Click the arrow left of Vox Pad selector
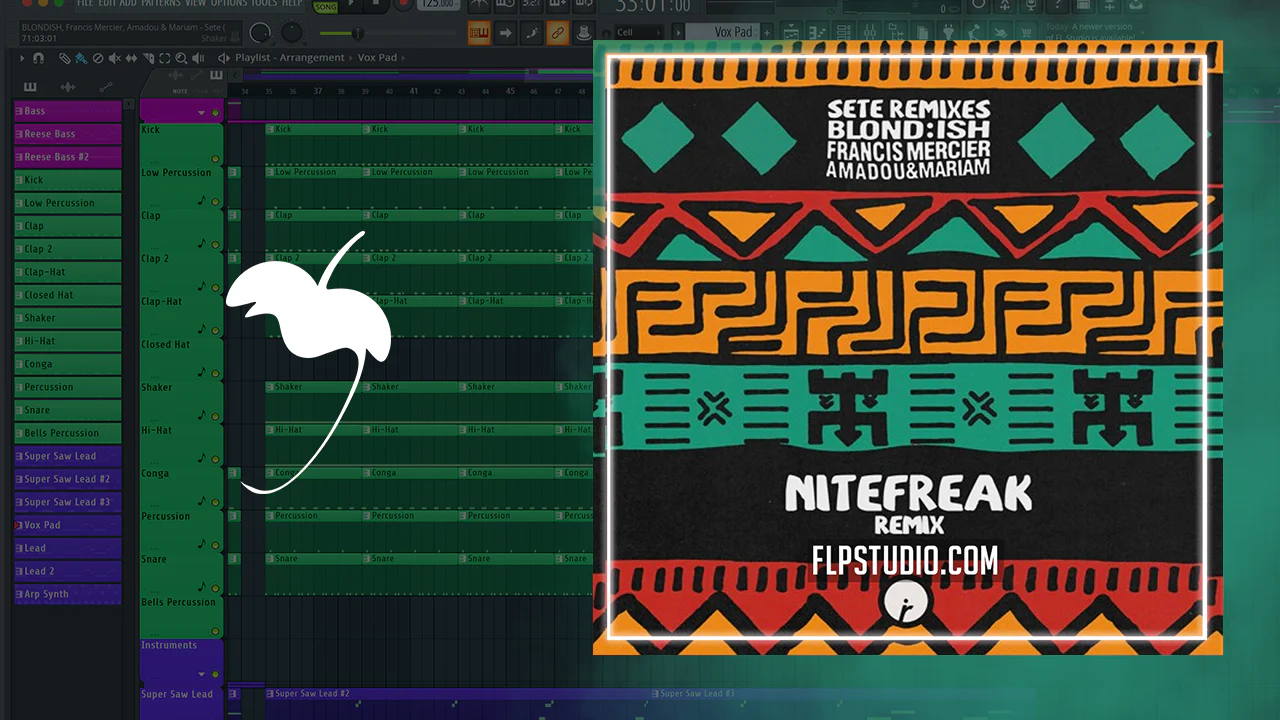 click(x=677, y=33)
